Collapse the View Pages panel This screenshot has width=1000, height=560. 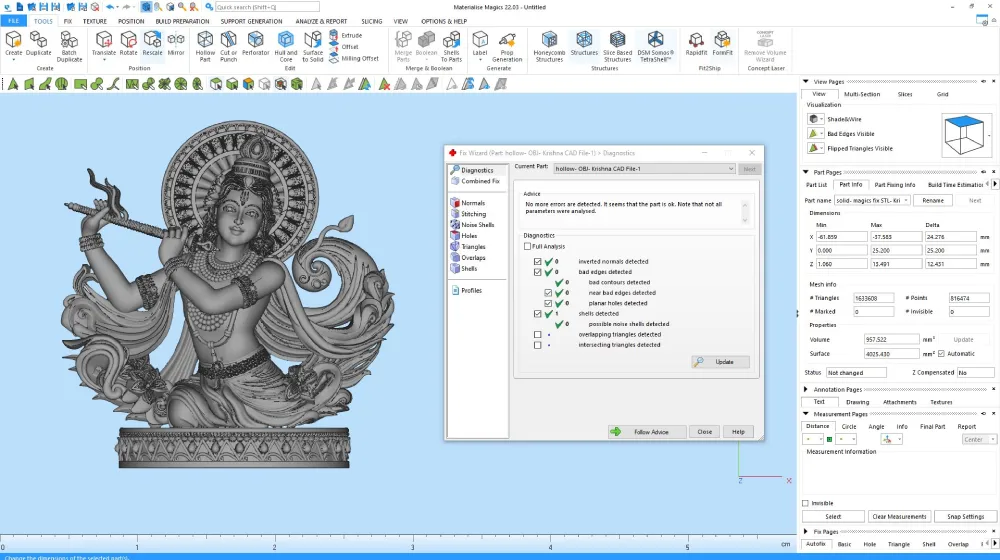pos(805,82)
